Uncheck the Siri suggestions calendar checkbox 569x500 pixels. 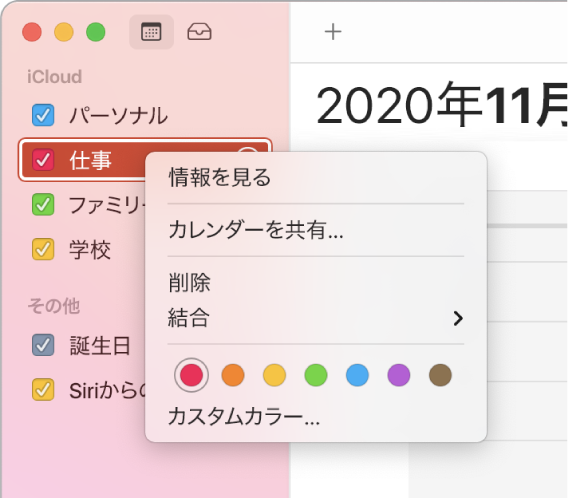[x=43, y=390]
